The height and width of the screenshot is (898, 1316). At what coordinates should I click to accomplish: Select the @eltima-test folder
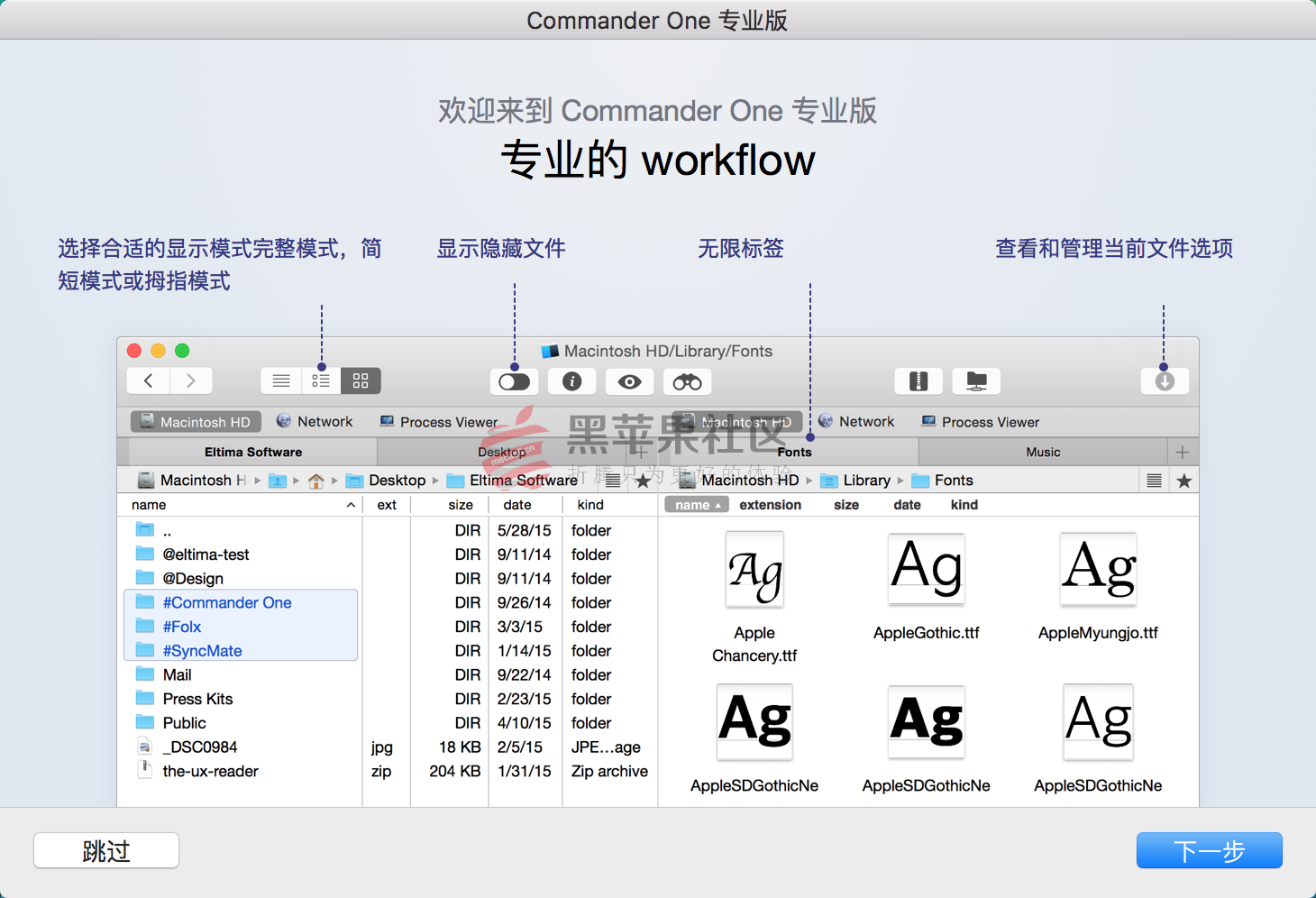click(388, 554)
